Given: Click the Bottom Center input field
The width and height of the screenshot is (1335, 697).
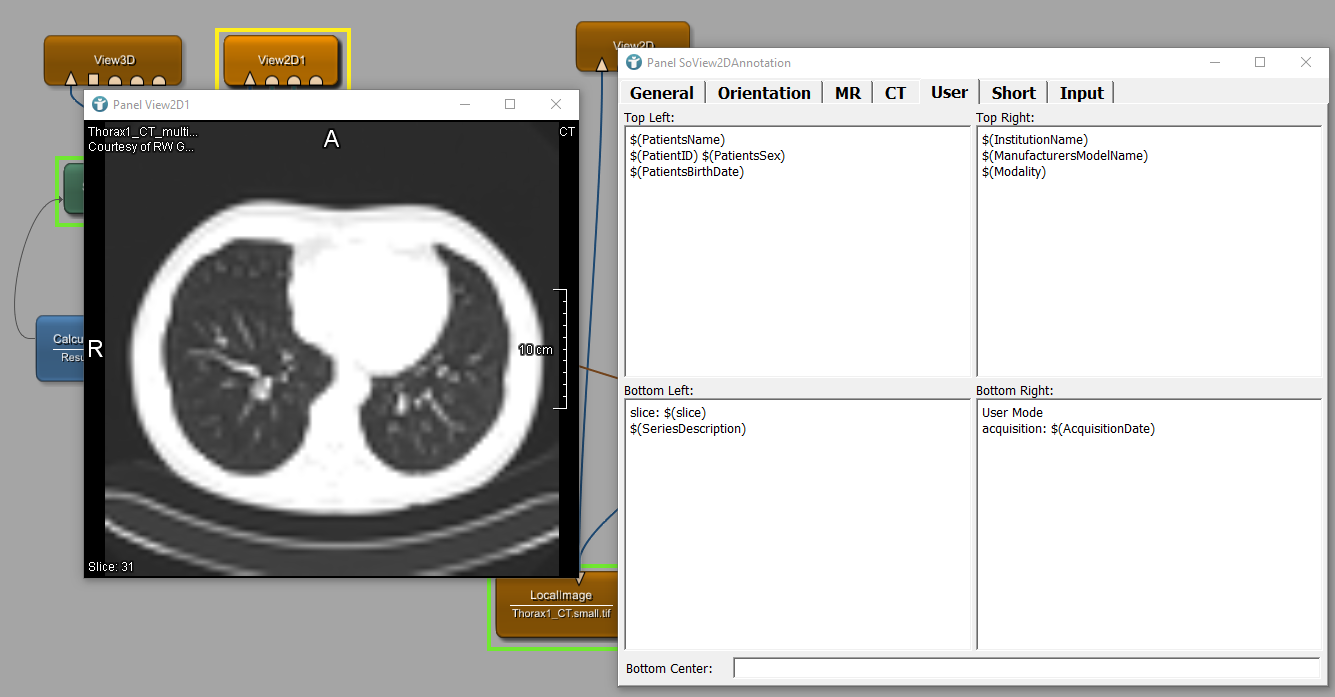Looking at the screenshot, I should point(1025,667).
